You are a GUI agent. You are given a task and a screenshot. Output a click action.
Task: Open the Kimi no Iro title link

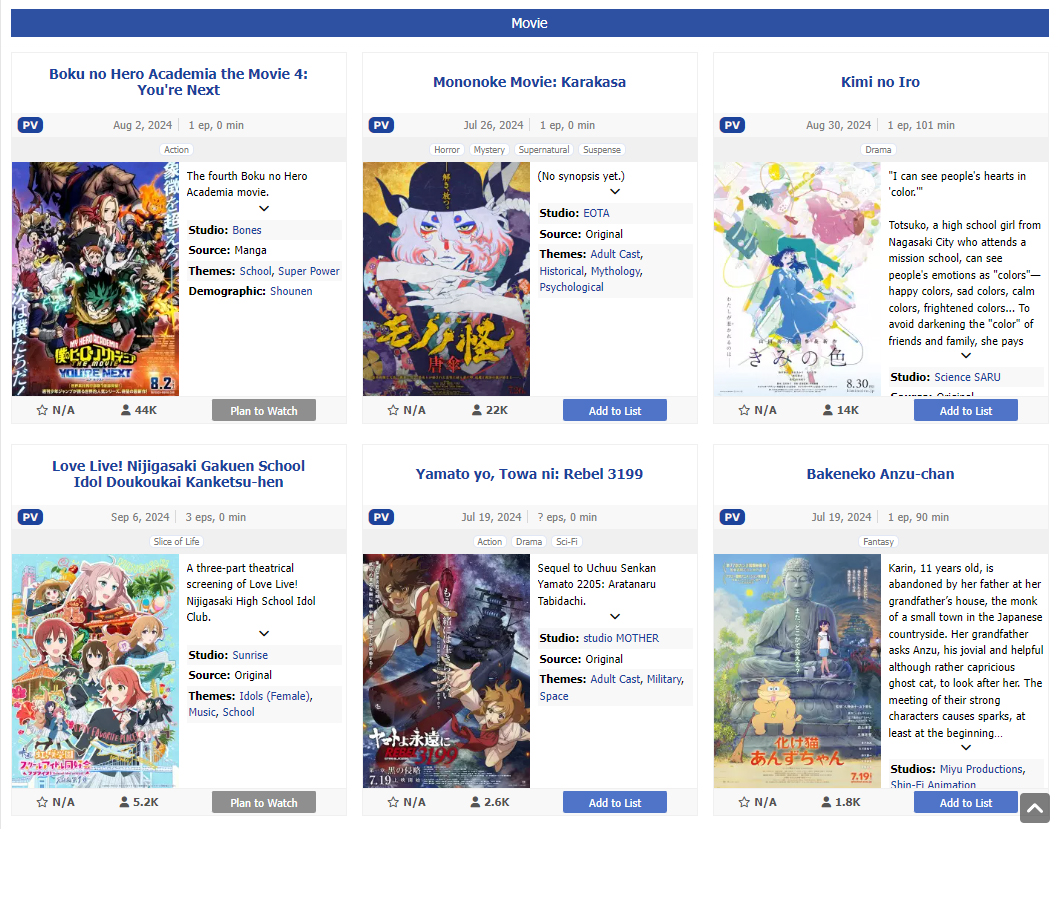click(x=880, y=82)
